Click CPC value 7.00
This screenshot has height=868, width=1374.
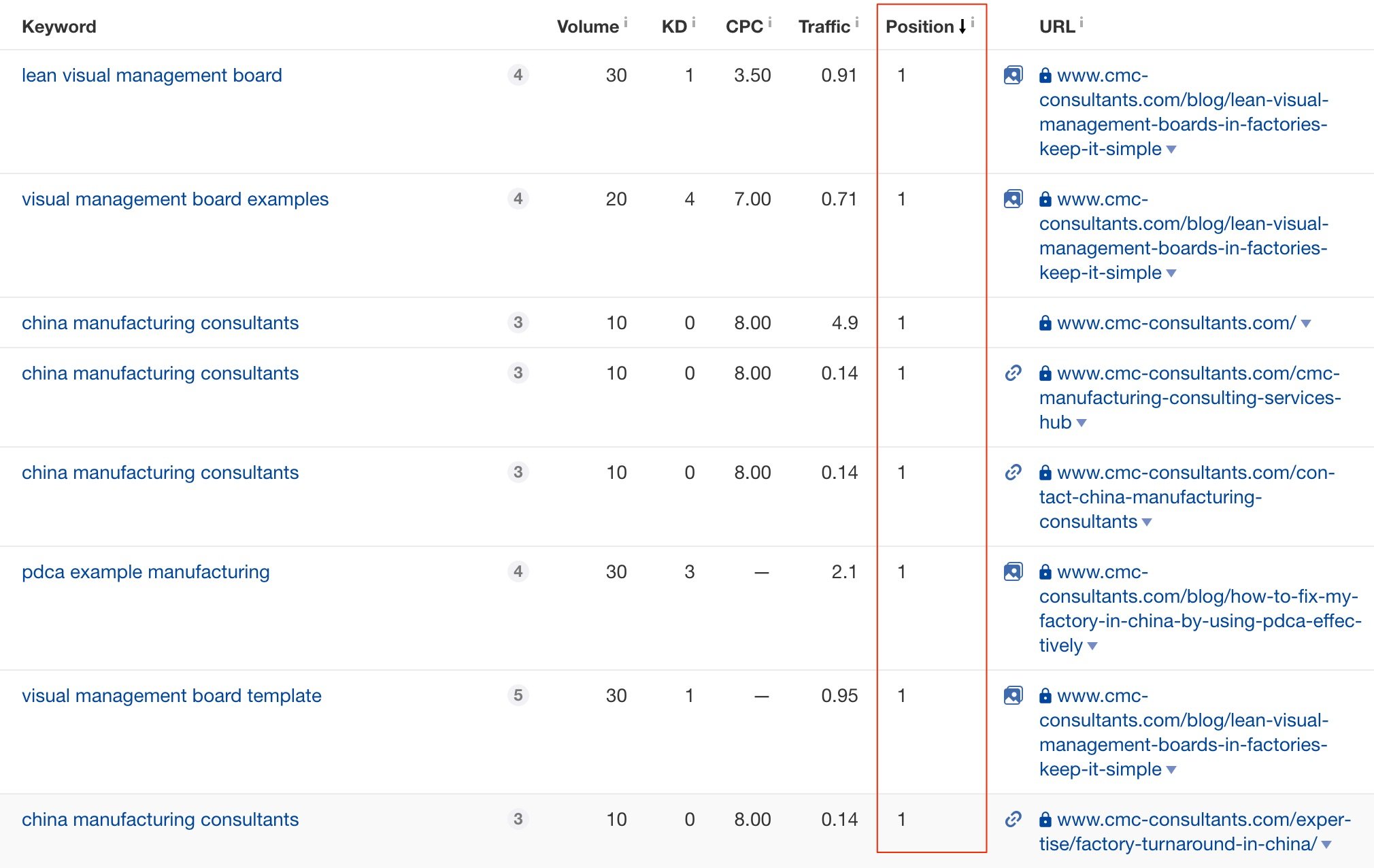(x=752, y=199)
